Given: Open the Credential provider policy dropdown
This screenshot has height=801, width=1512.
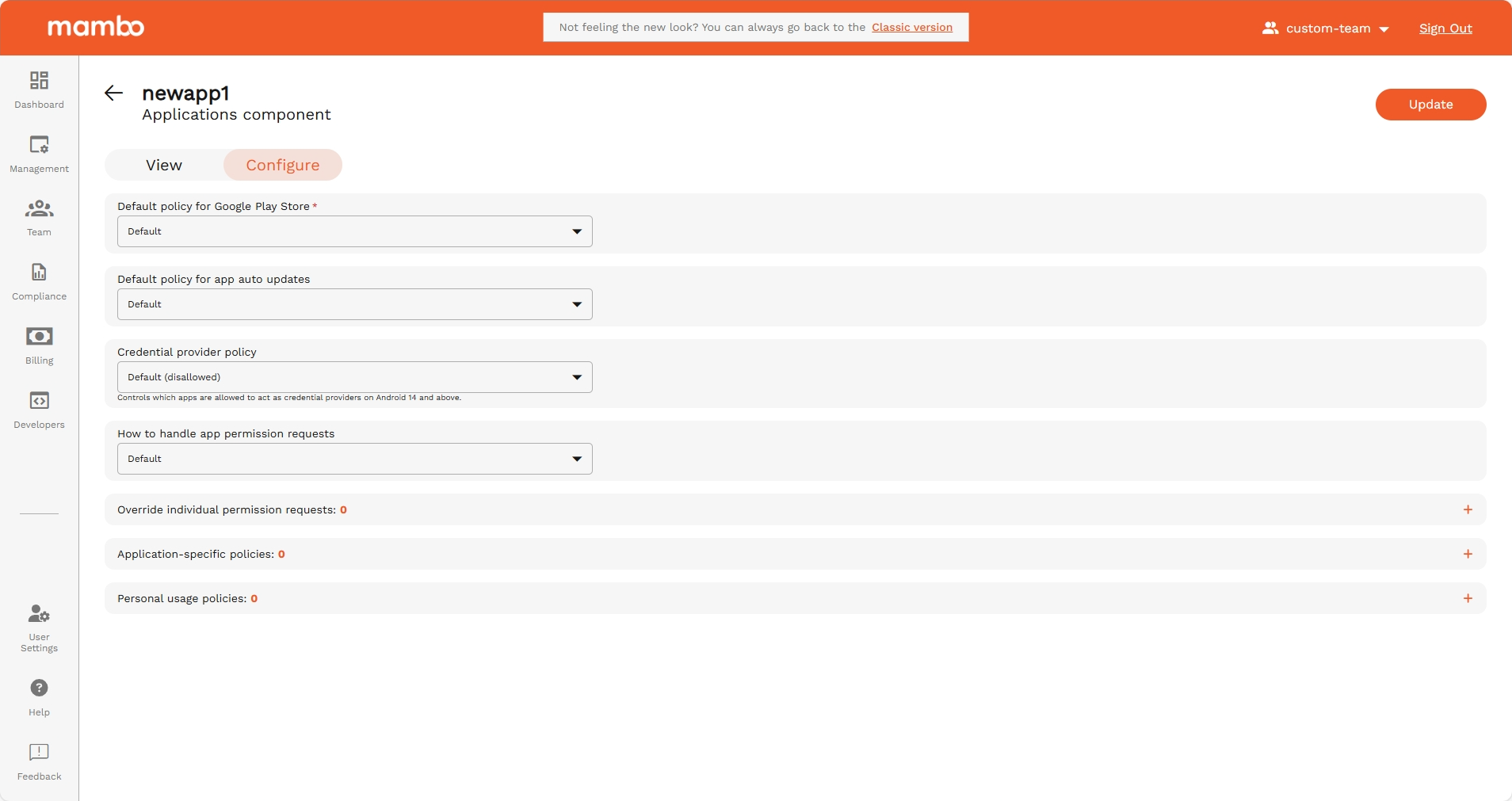Looking at the screenshot, I should 353,377.
